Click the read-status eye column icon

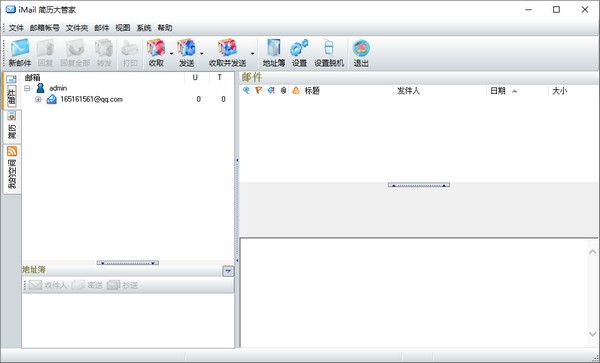click(x=246, y=90)
